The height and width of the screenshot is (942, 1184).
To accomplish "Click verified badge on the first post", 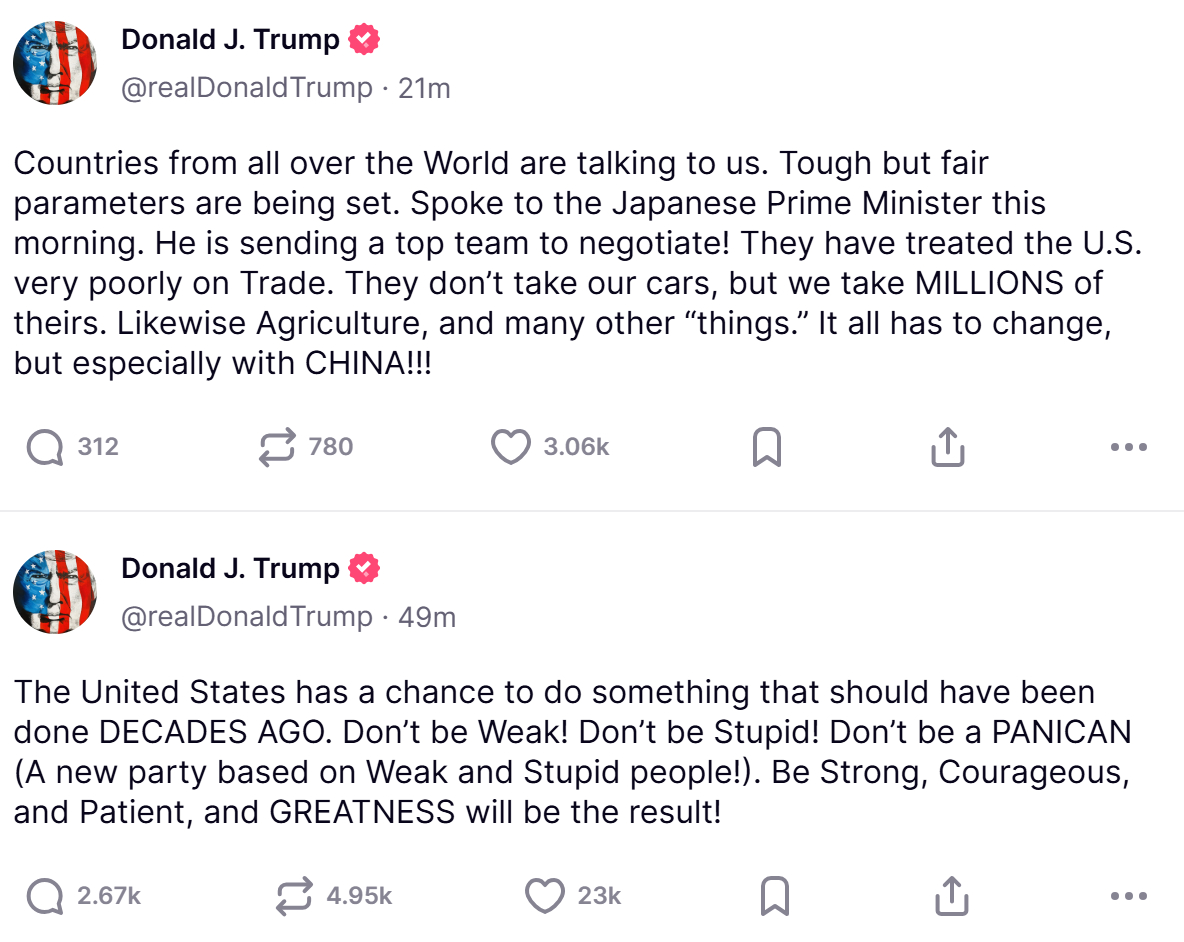I will (364, 40).
